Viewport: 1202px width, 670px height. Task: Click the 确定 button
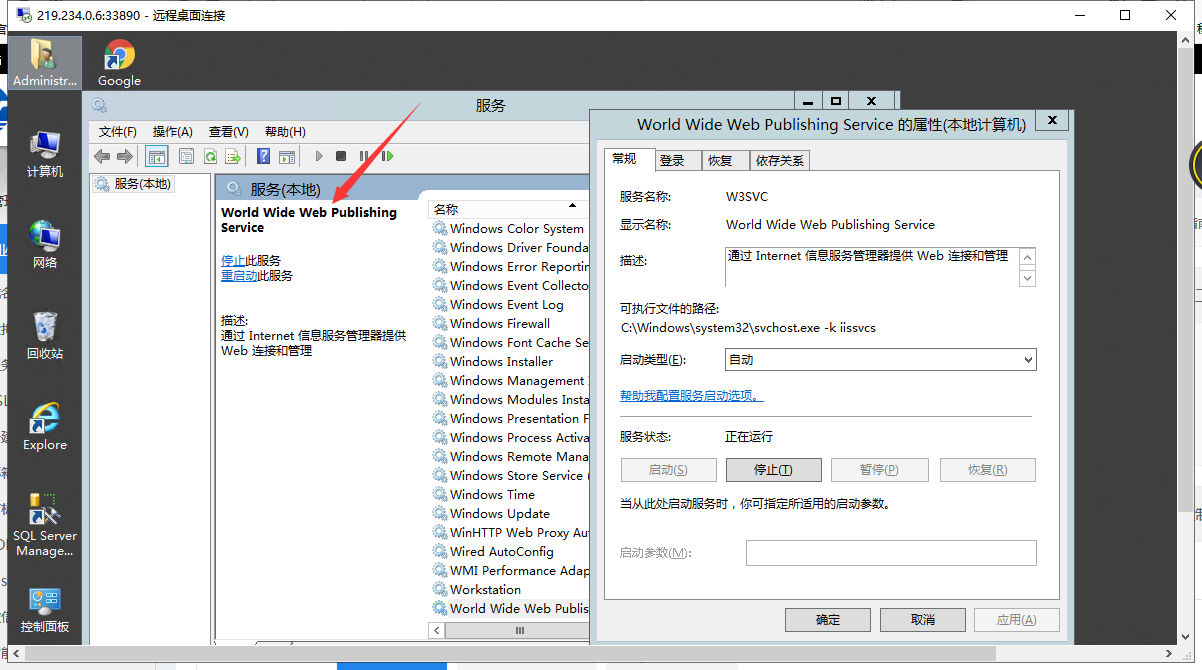tap(828, 620)
